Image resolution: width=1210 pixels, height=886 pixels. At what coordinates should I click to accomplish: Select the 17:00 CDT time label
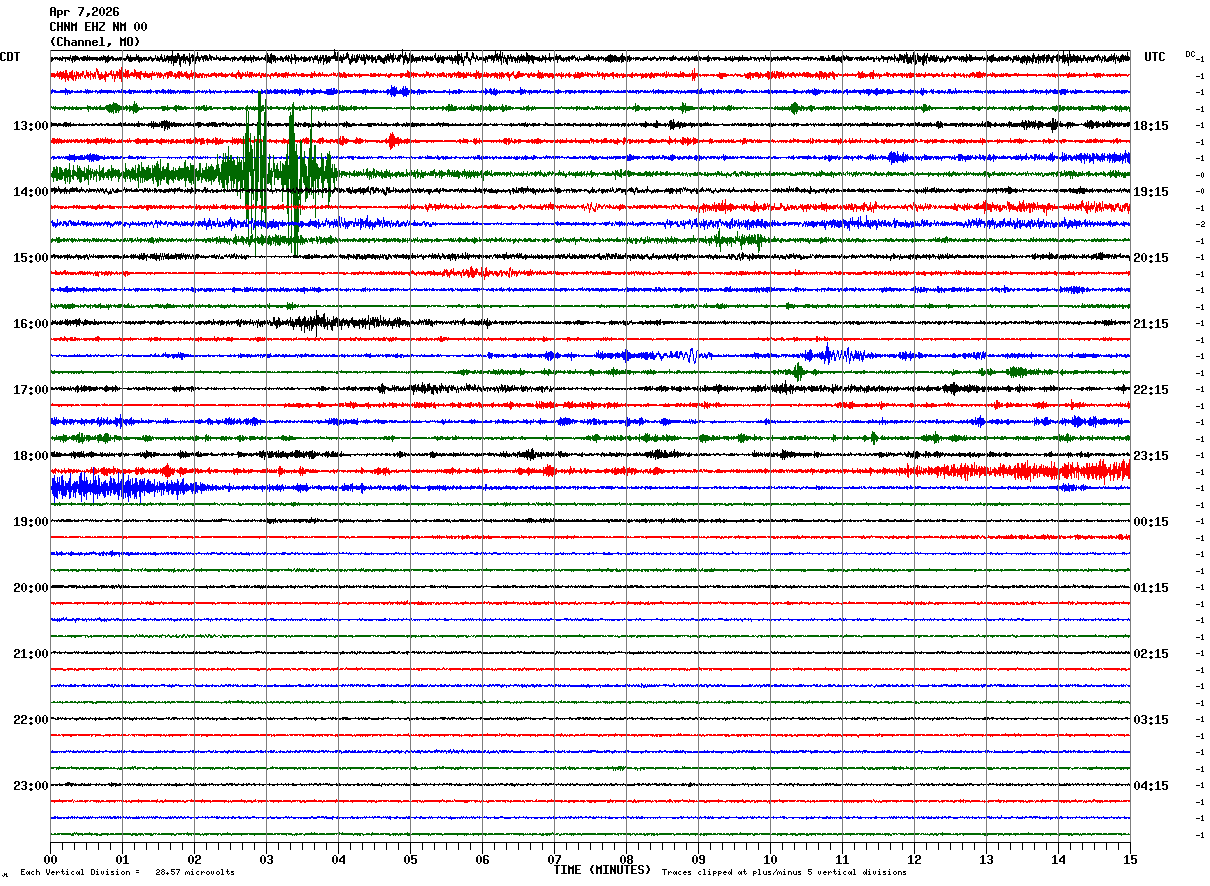pyautogui.click(x=31, y=390)
